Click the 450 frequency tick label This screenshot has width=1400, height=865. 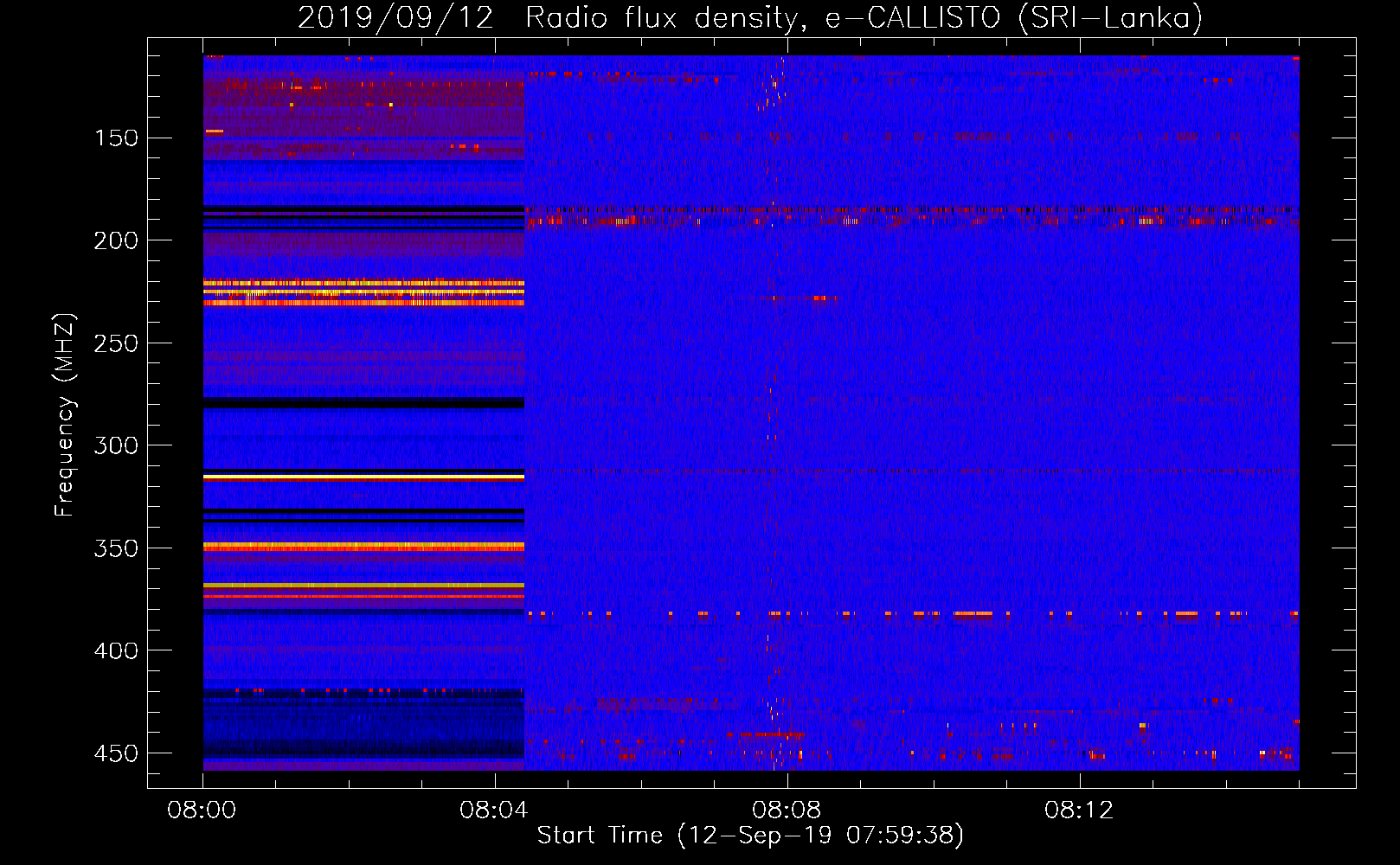coord(116,753)
